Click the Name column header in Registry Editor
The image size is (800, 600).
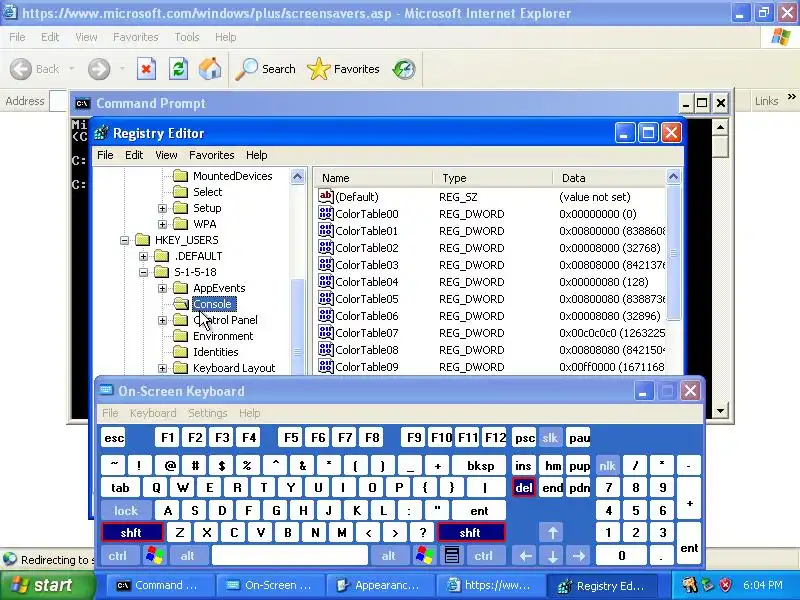(373, 178)
